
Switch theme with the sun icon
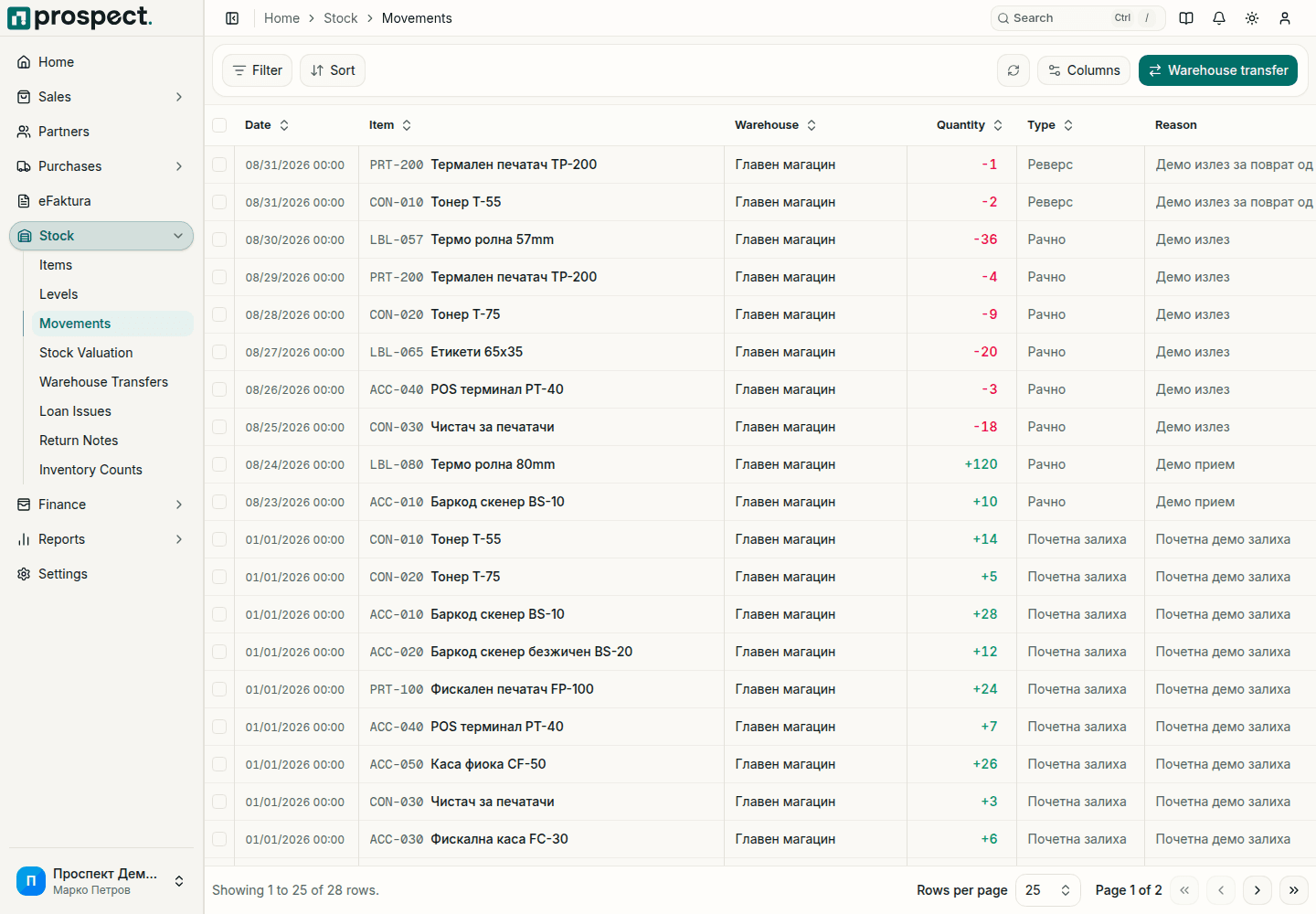[1252, 18]
